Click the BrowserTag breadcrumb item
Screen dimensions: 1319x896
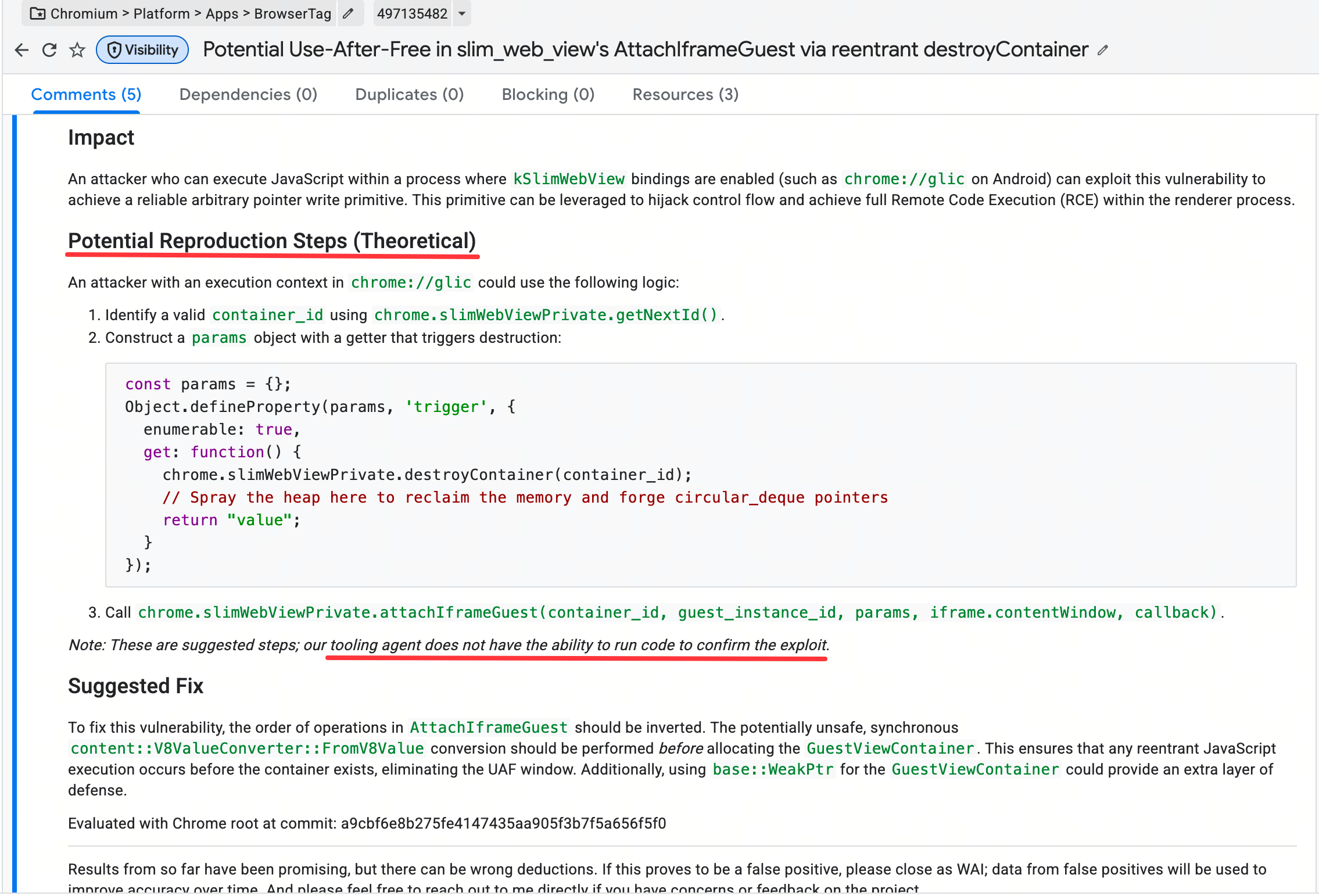(x=292, y=13)
